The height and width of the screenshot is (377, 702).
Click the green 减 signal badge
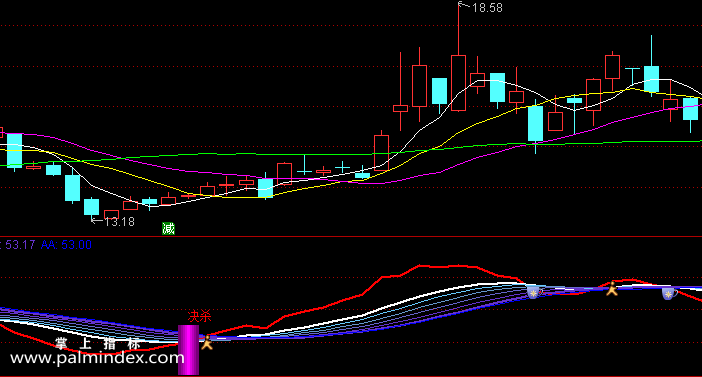pyautogui.click(x=168, y=228)
